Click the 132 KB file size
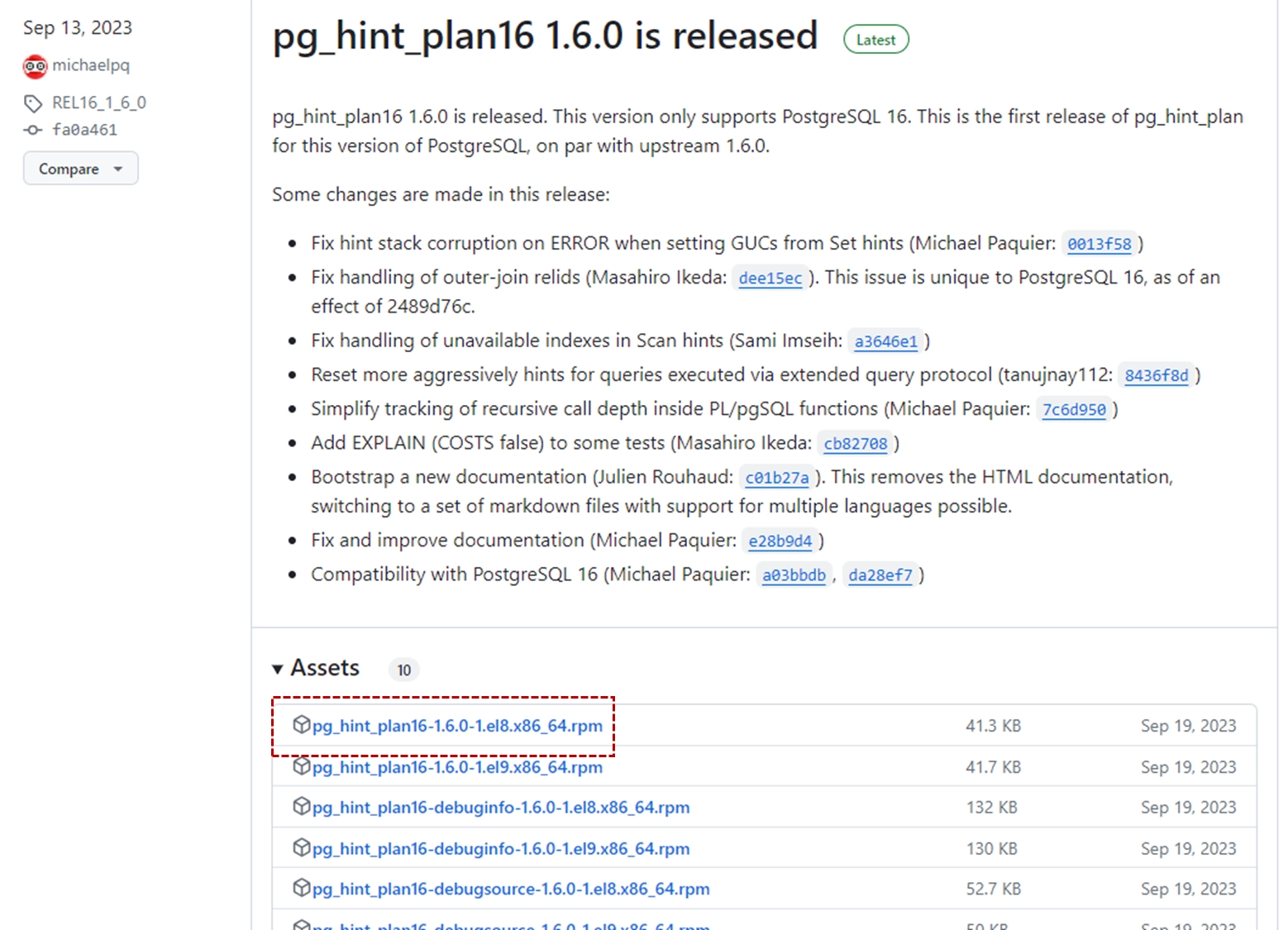1288x930 pixels. (x=991, y=808)
